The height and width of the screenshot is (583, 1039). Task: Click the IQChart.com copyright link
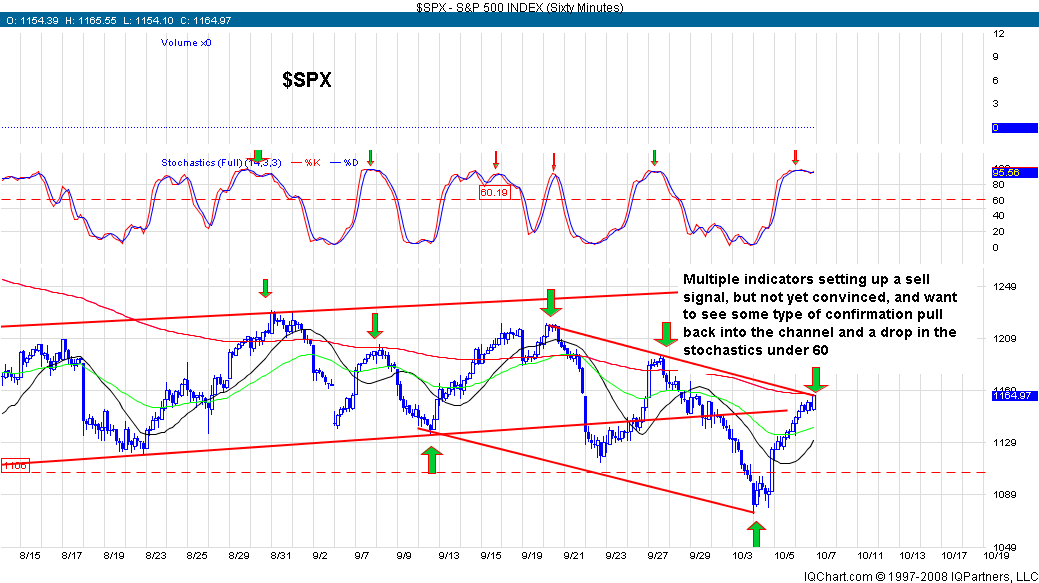click(x=919, y=576)
